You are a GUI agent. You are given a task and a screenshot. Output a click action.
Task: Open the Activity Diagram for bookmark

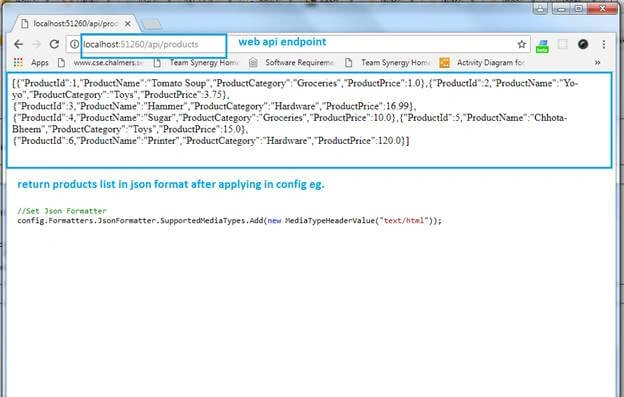[482, 62]
